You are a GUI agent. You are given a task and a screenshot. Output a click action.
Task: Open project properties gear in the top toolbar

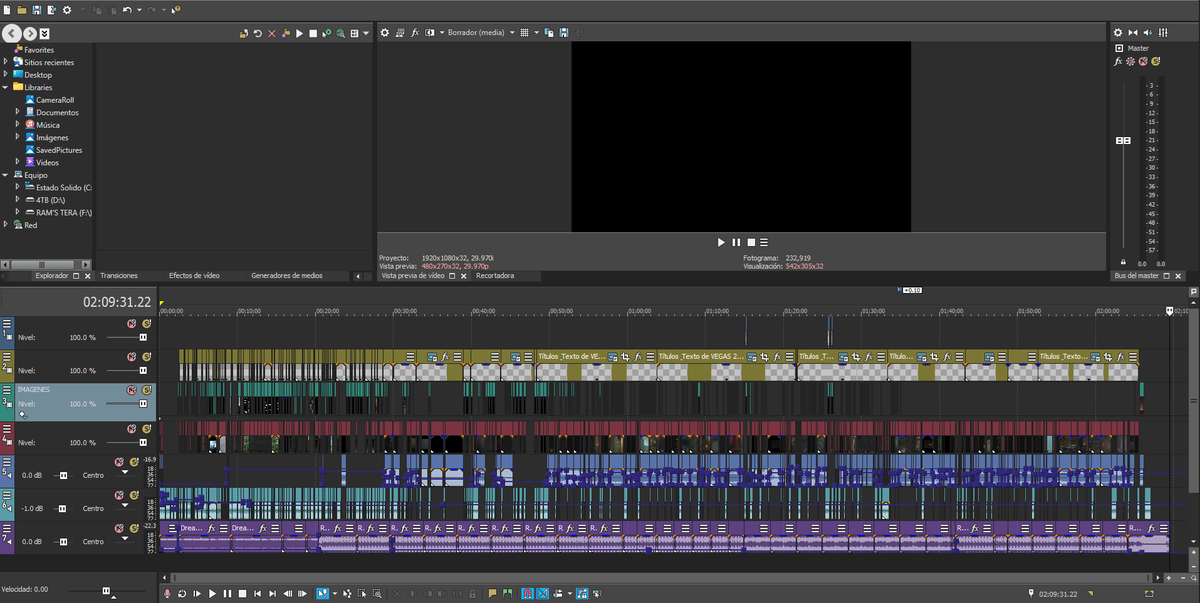[x=67, y=10]
